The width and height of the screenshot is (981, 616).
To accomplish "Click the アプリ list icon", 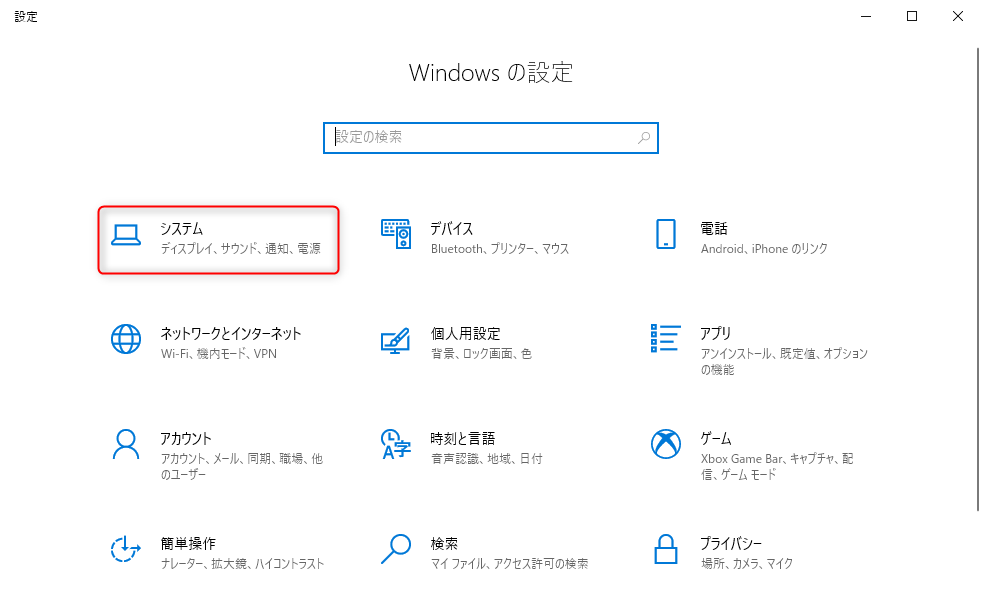I will pyautogui.click(x=666, y=338).
